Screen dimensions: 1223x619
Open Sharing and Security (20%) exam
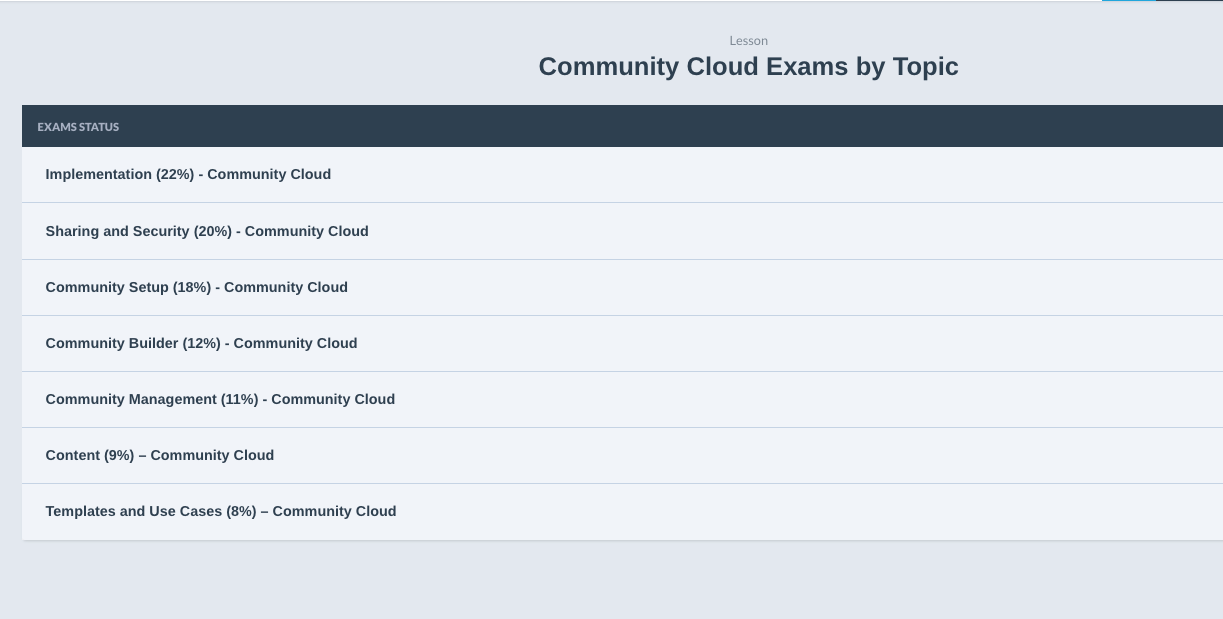[x=207, y=231]
